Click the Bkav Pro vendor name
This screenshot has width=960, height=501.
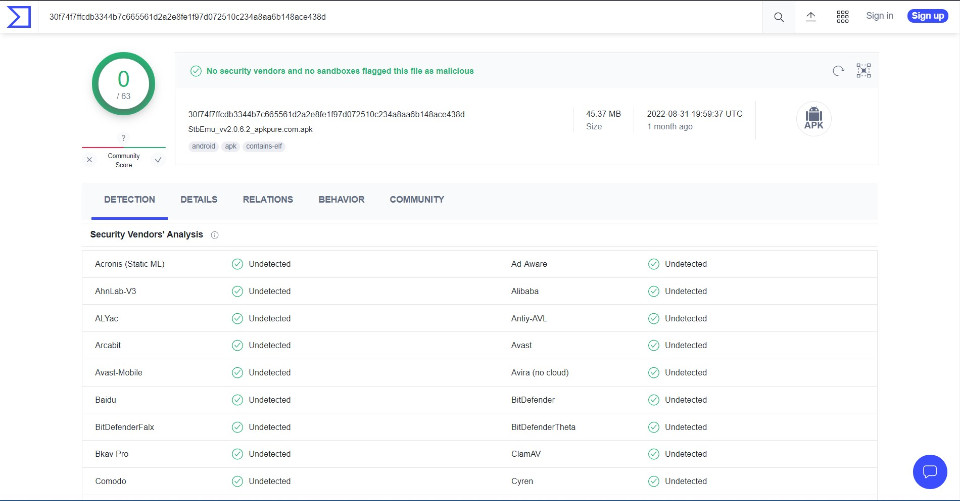tap(111, 454)
